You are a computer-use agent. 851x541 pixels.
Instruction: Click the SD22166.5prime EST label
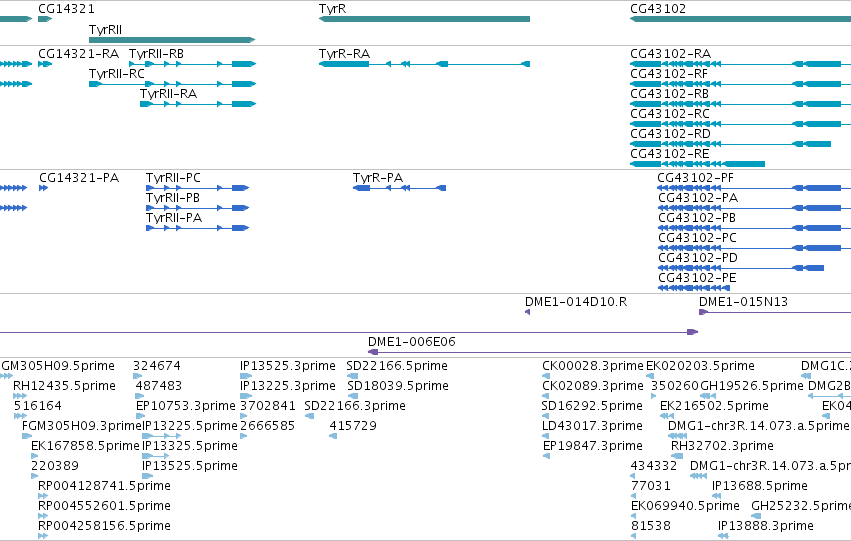click(397, 366)
